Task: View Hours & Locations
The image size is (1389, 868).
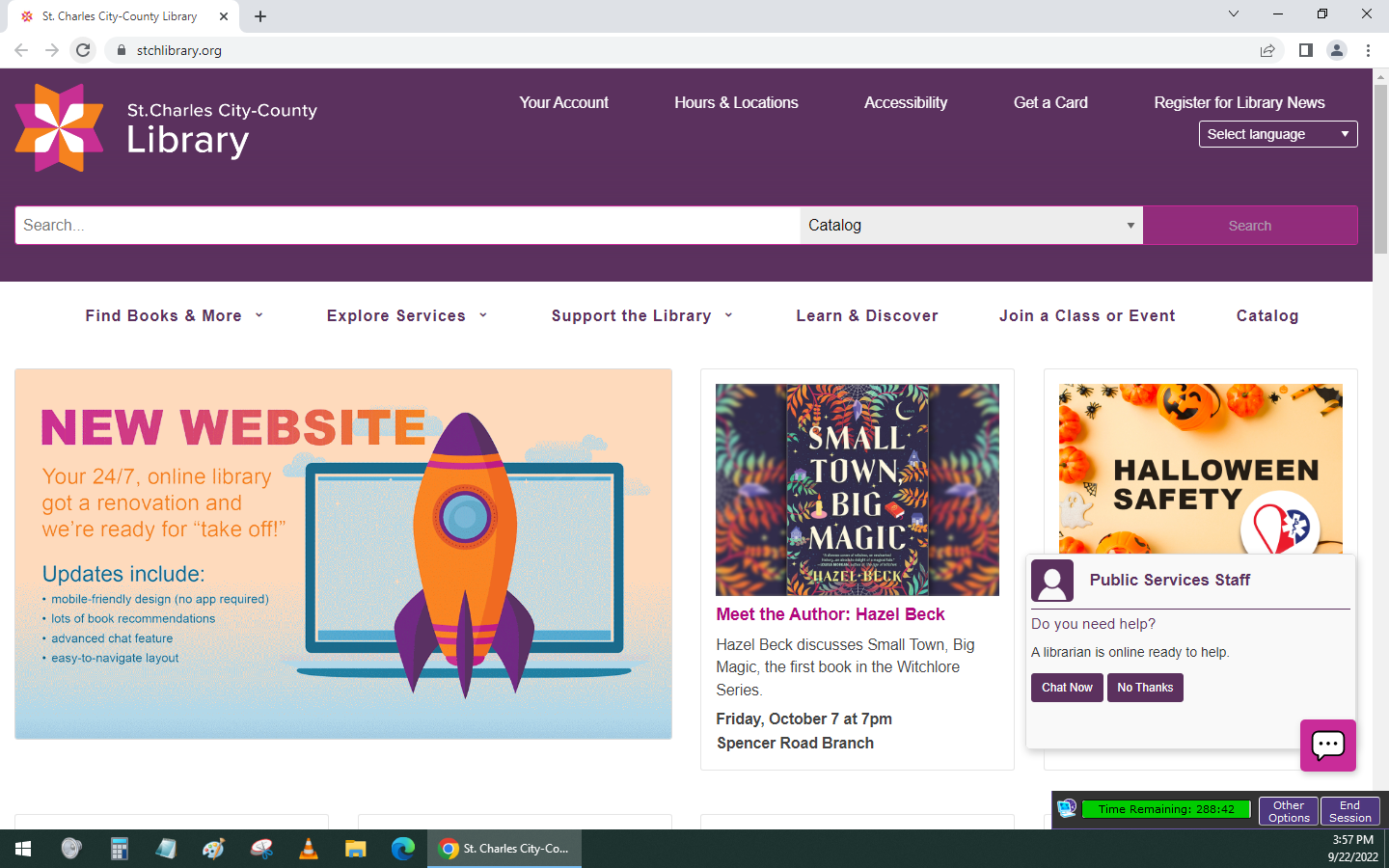Action: pos(736,102)
